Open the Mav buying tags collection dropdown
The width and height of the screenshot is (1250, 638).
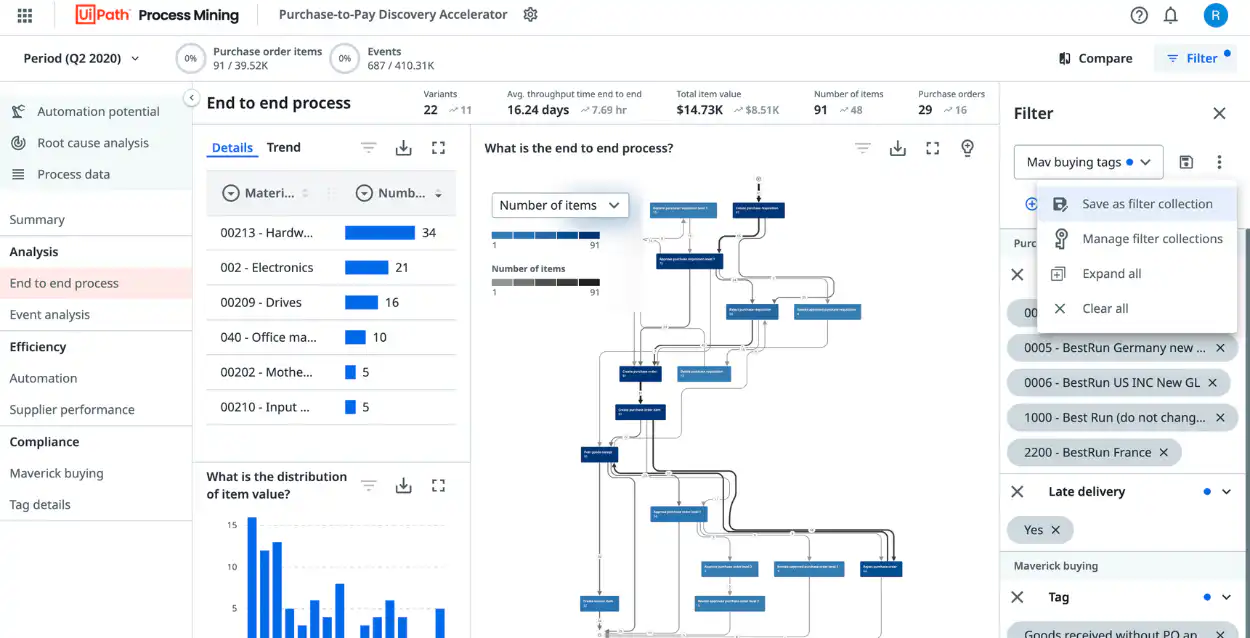pos(1088,162)
